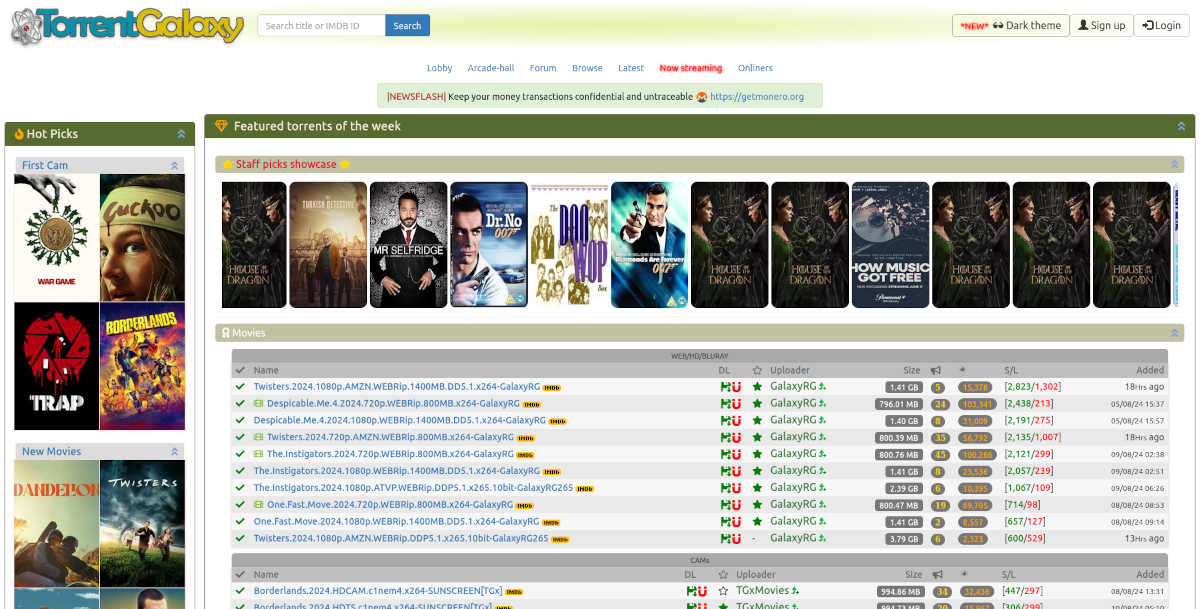Open the Forum
This screenshot has width=1200, height=609.
(x=543, y=68)
